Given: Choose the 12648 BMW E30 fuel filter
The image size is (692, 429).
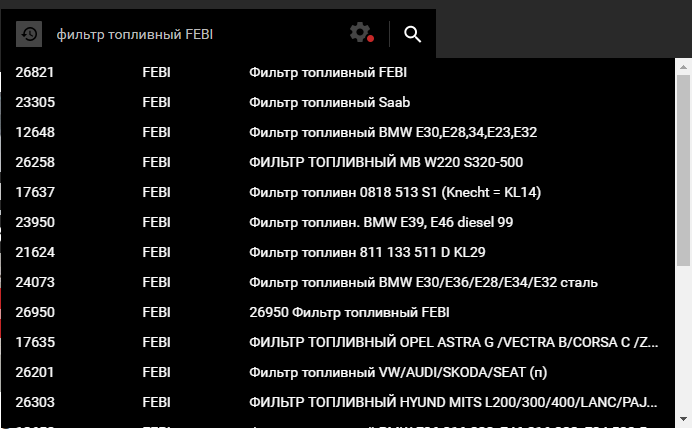Looking at the screenshot, I should (x=338, y=132).
